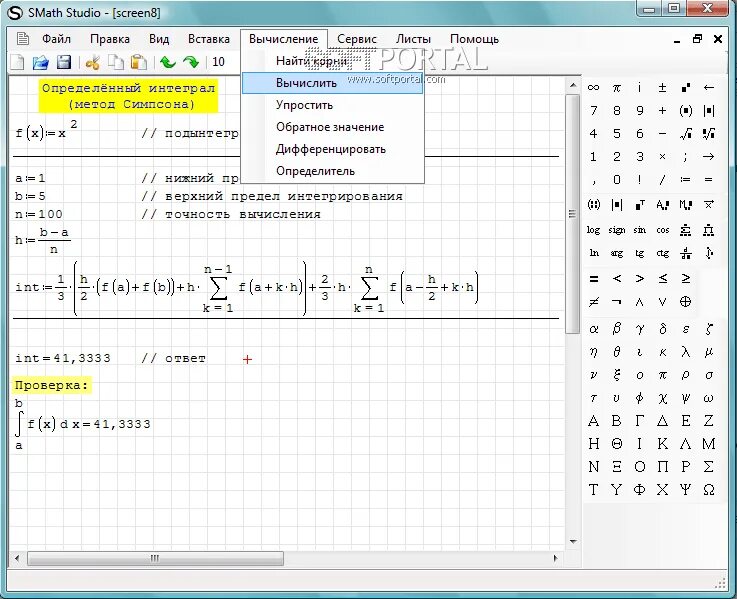Open the Помощь menu

coord(474,39)
